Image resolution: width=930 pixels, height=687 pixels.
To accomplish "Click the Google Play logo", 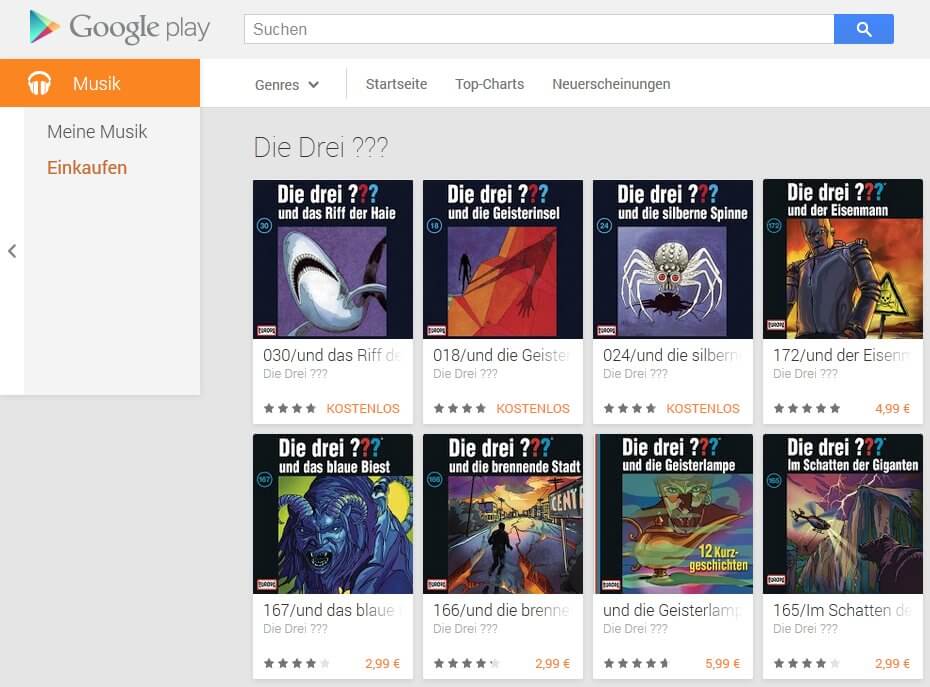I will (119, 27).
